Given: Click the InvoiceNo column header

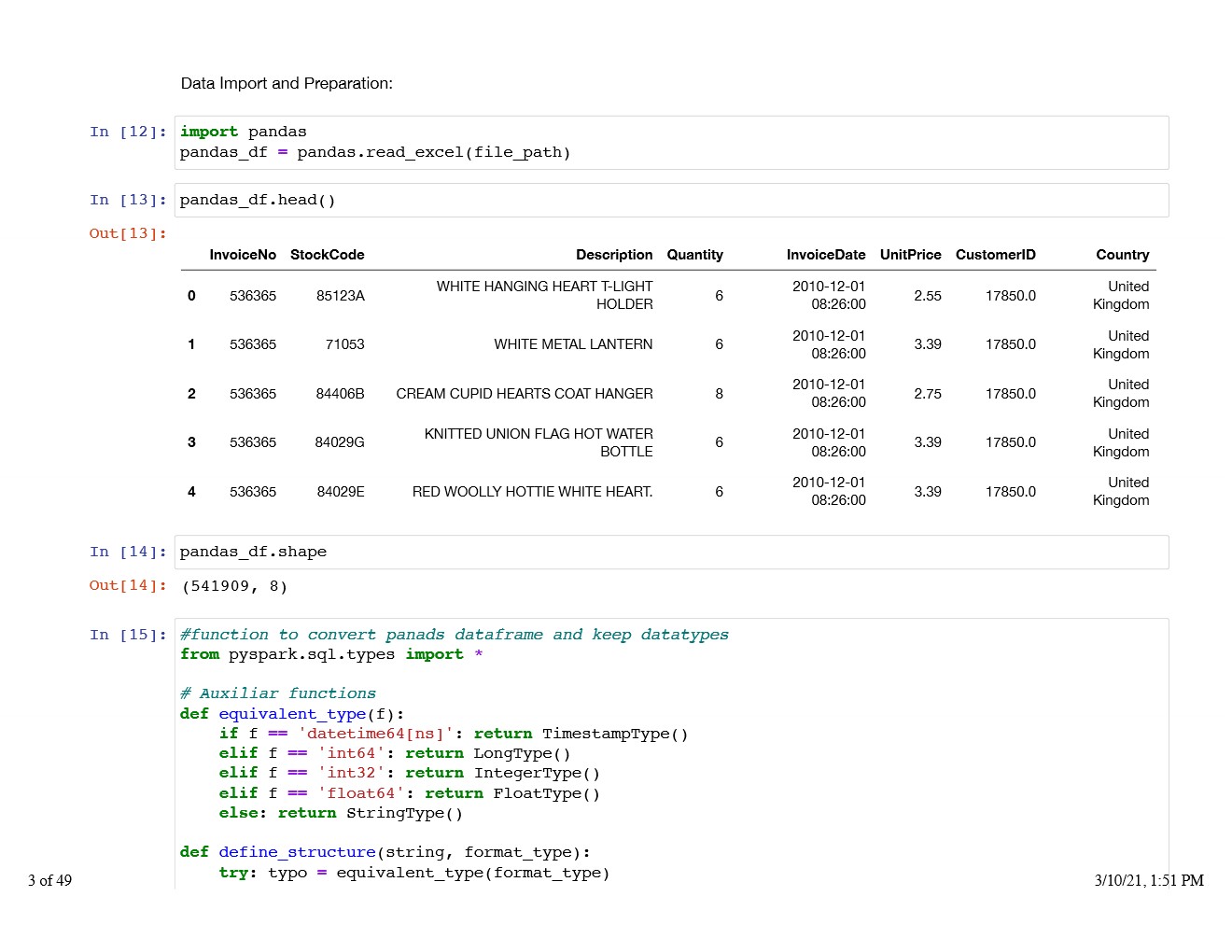Looking at the screenshot, I should click(x=243, y=255).
